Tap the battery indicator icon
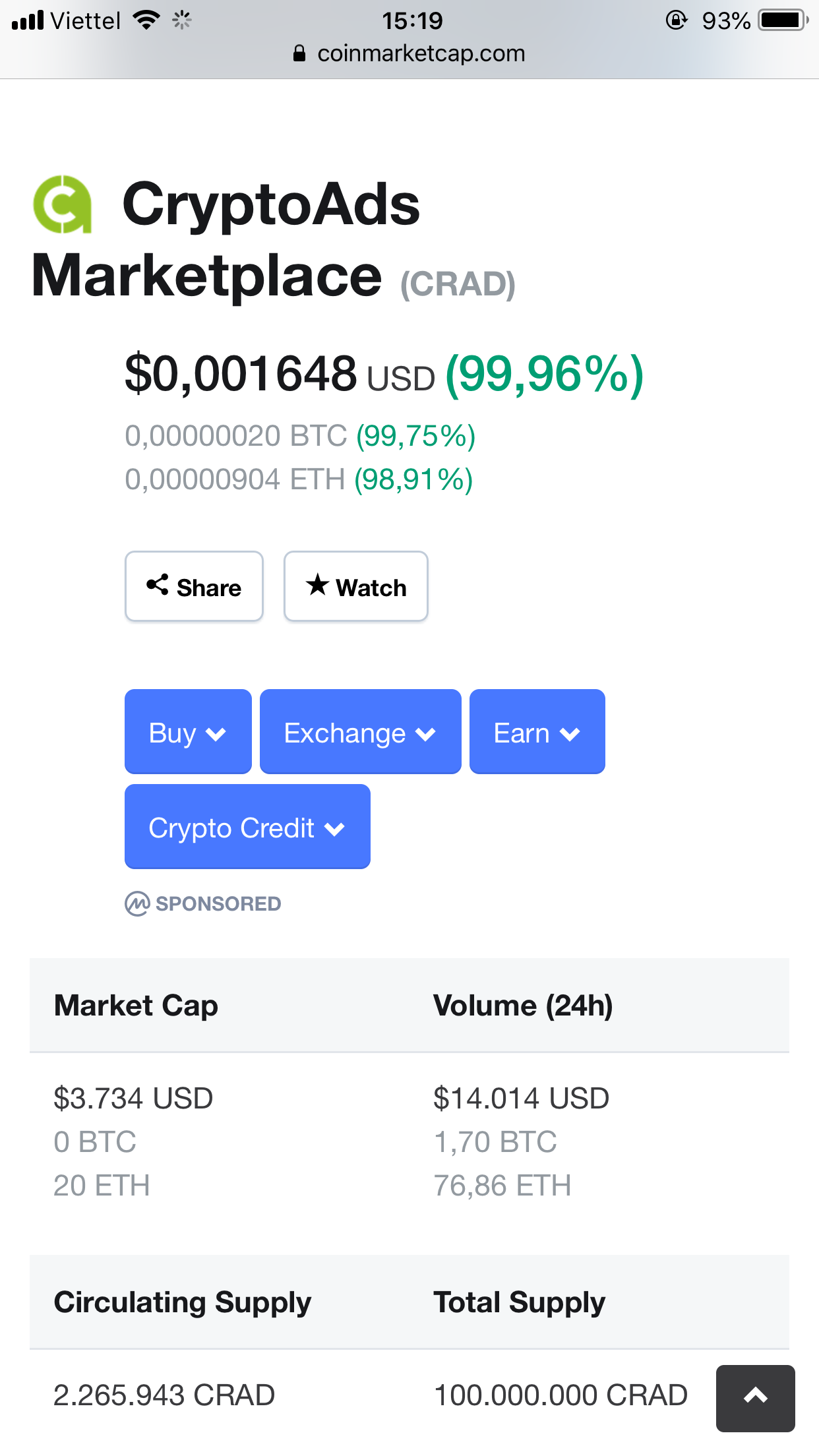The height and width of the screenshot is (1456, 819). (782, 20)
